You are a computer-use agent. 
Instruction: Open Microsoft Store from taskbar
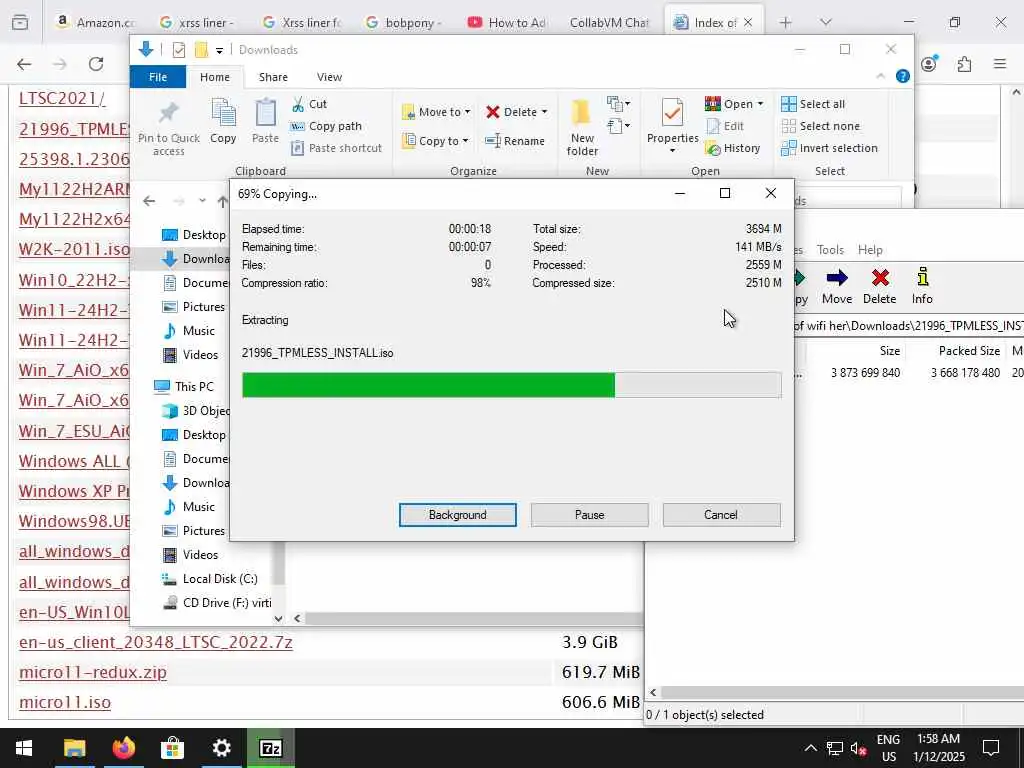[x=172, y=748]
